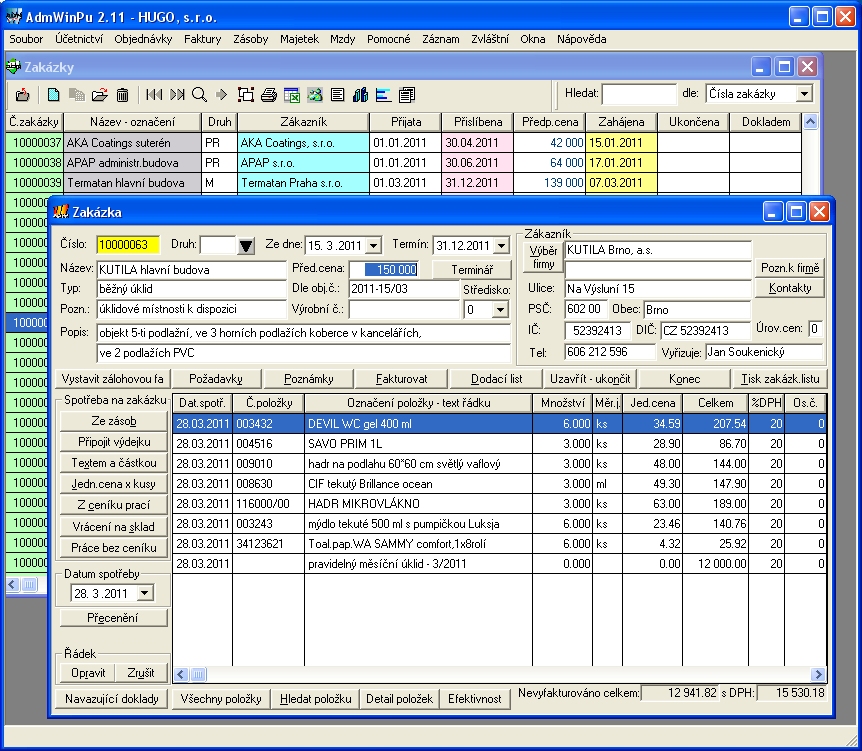Jump to first record toolbar icon
862x751 pixels.
154,95
